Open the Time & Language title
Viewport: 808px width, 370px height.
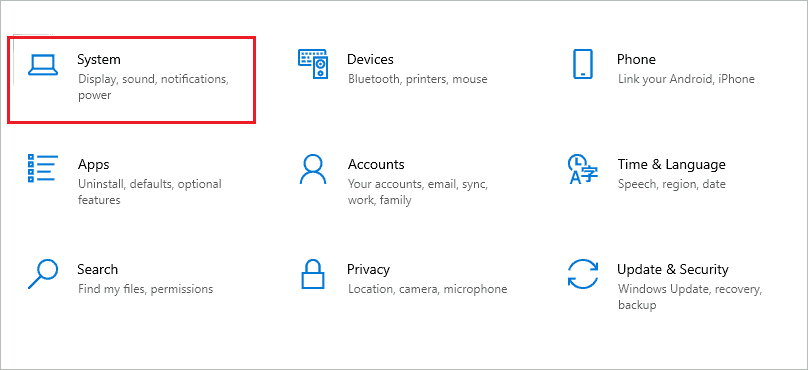click(x=671, y=165)
